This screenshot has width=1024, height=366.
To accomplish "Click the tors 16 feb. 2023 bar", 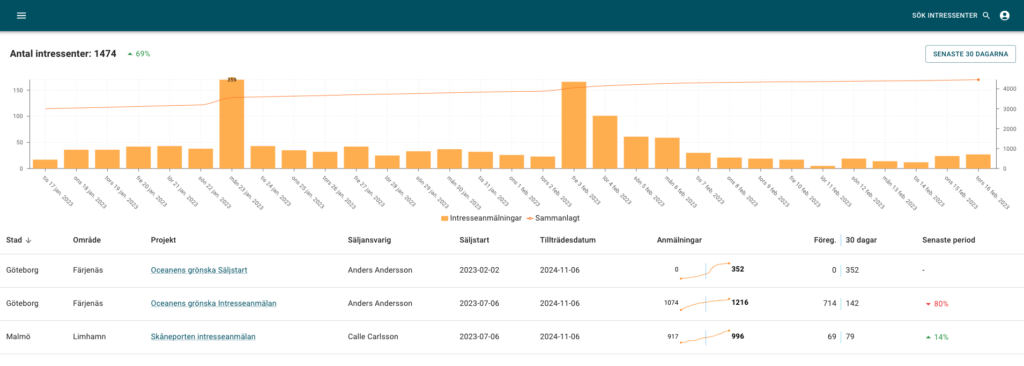I will (978, 161).
